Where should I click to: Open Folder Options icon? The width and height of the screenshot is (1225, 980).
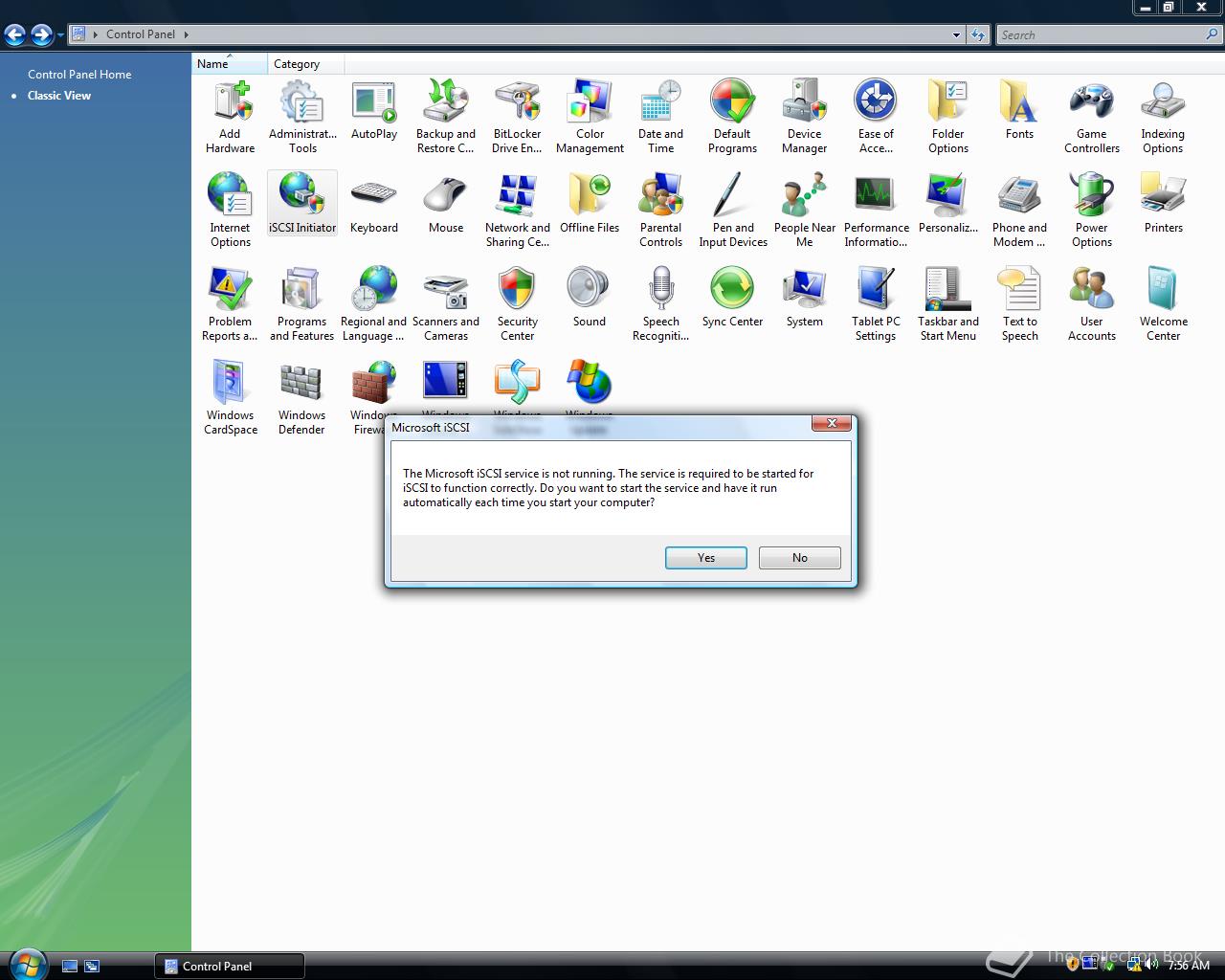(x=948, y=116)
